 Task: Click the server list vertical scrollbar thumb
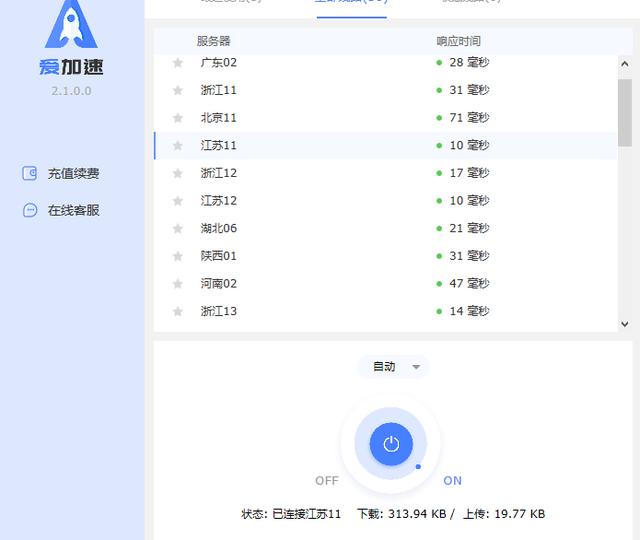(x=625, y=112)
